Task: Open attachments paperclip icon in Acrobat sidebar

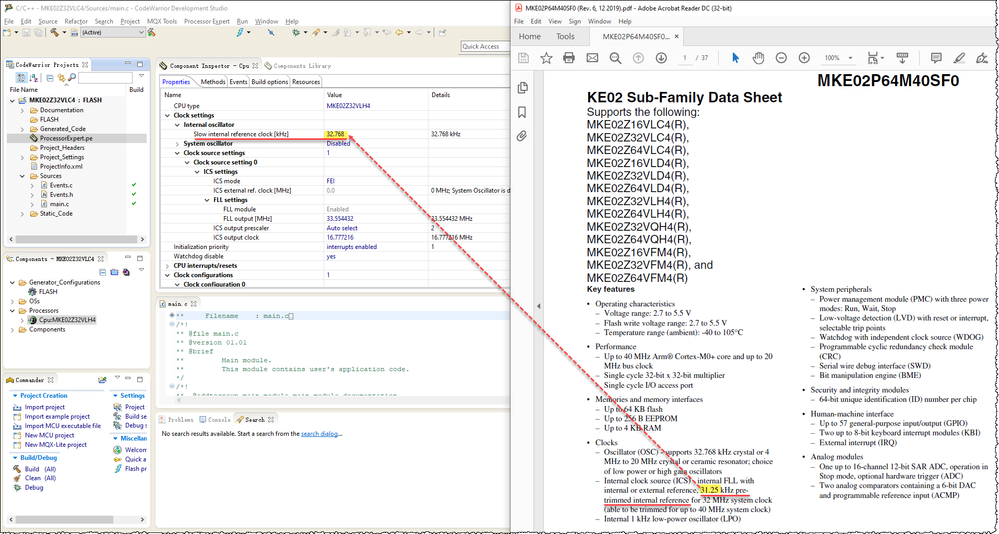Action: click(522, 136)
